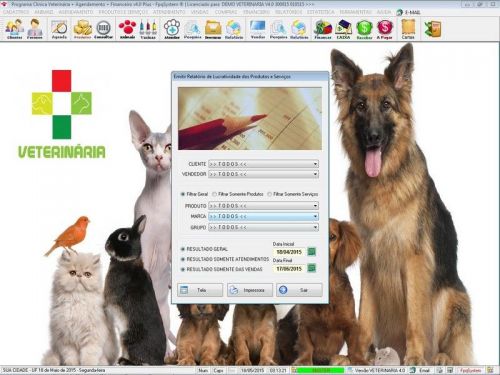
Task: Expand the VENDEDOR dropdown
Action: pyautogui.click(x=315, y=174)
